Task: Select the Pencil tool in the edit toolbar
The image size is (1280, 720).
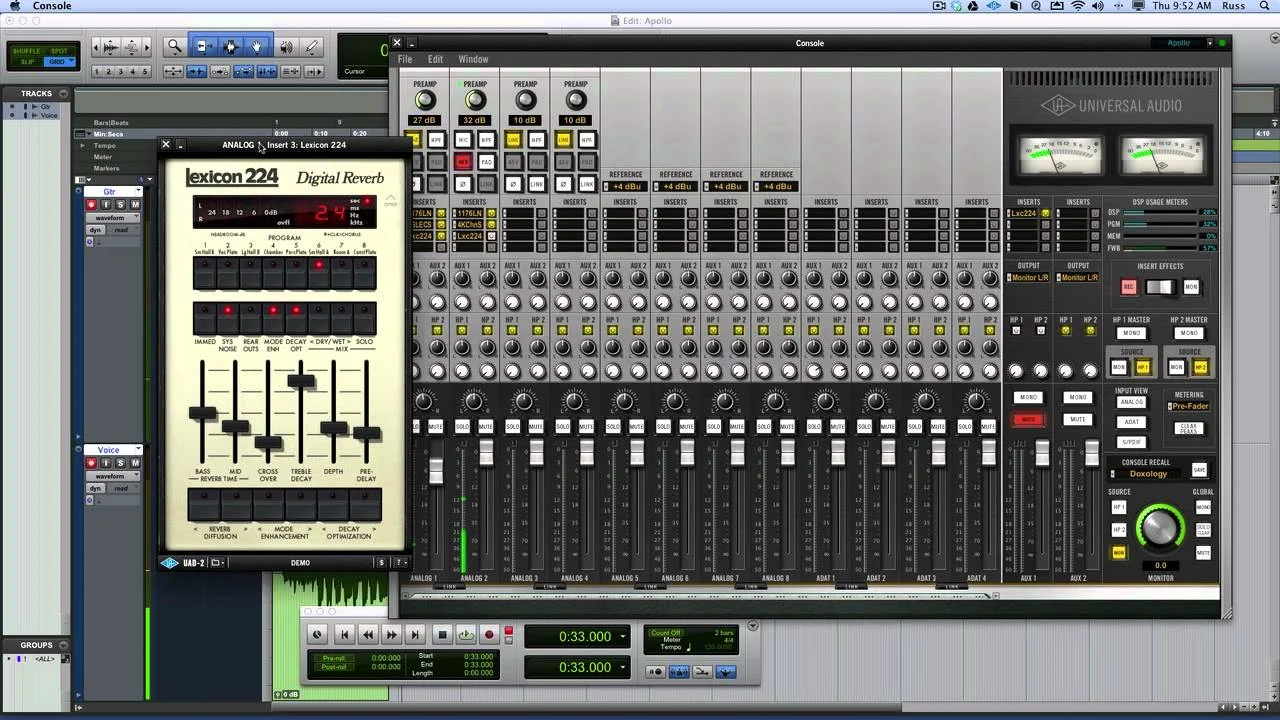Action: coord(312,47)
